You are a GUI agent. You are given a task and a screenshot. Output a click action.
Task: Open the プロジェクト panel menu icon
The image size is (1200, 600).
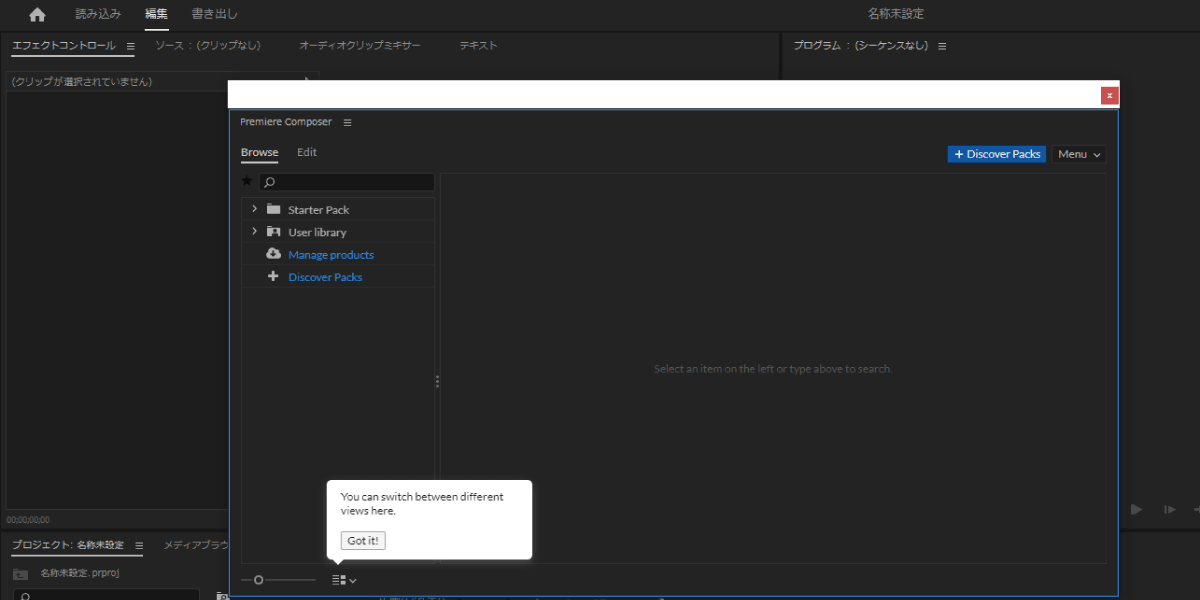pos(139,546)
